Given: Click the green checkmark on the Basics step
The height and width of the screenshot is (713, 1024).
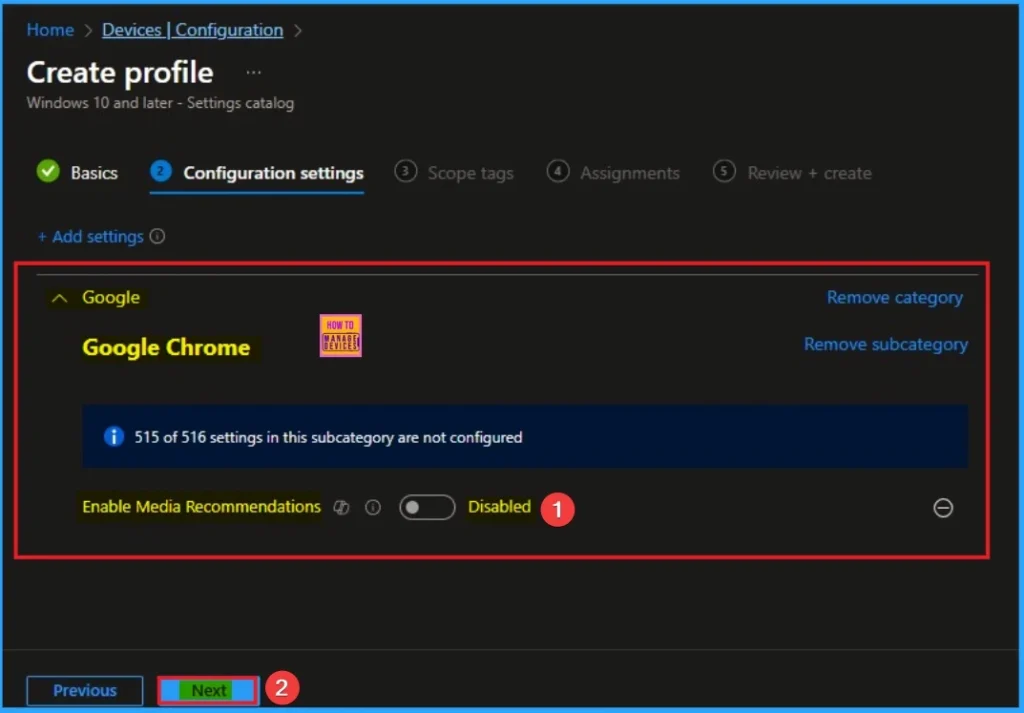Looking at the screenshot, I should [x=47, y=171].
